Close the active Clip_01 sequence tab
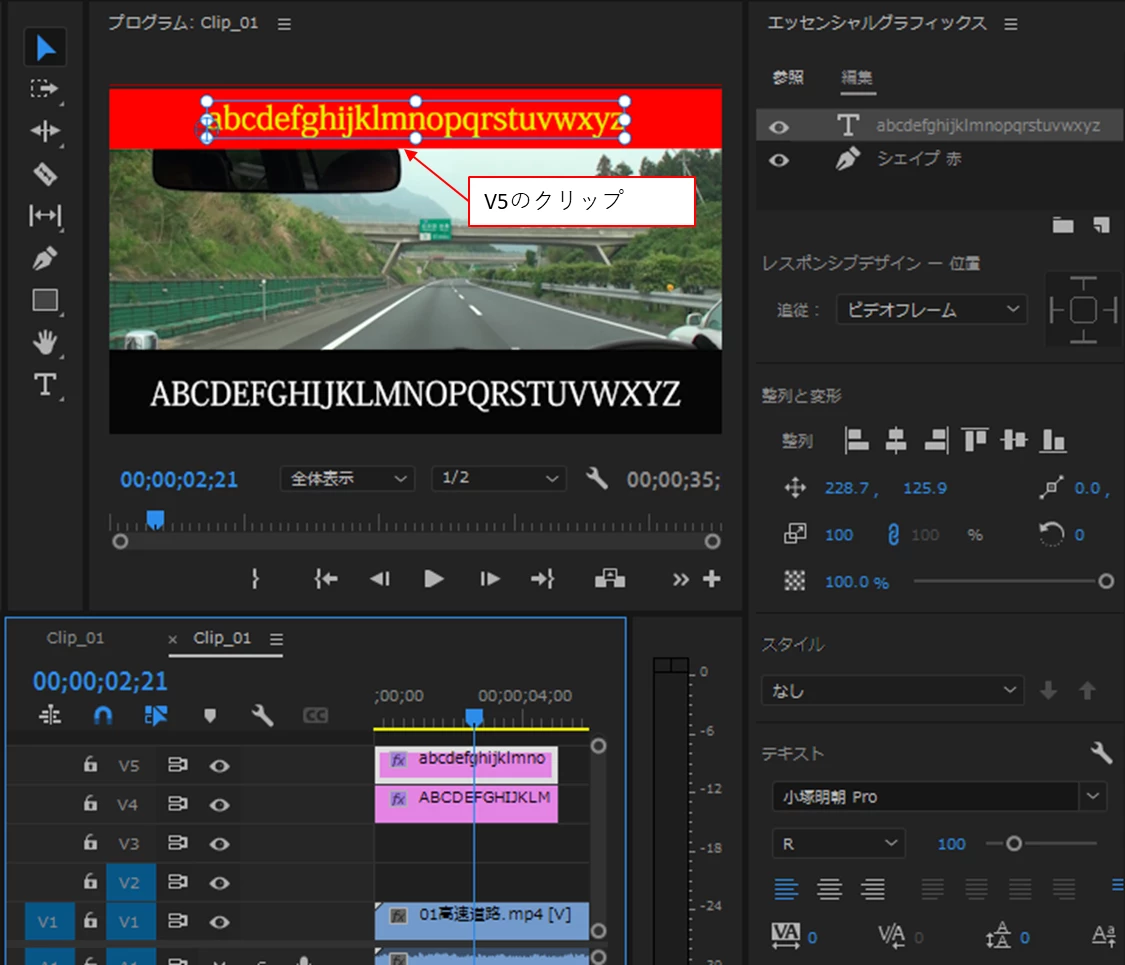The width and height of the screenshot is (1125, 965). click(x=172, y=639)
